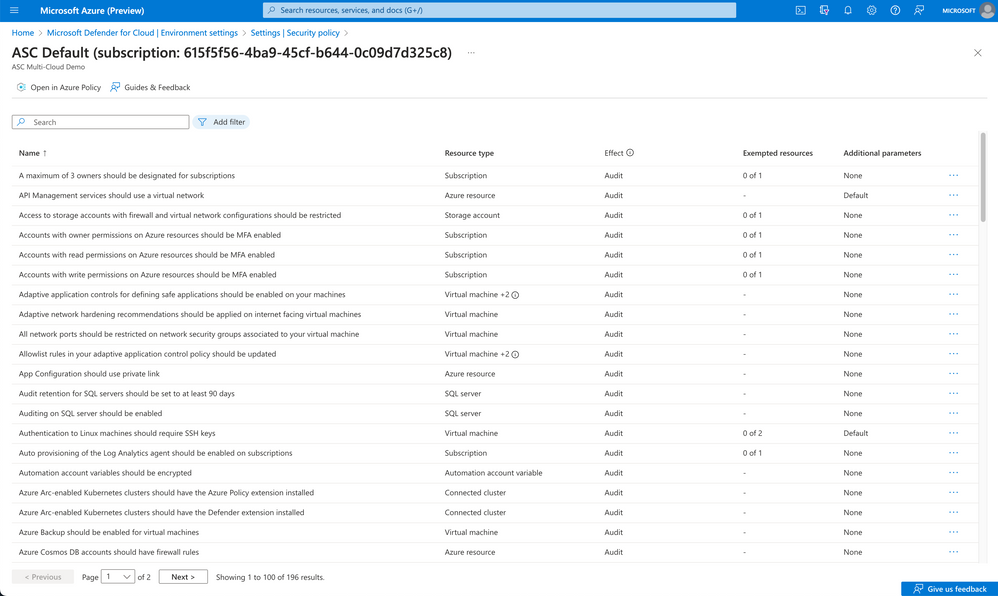Open the ellipsis next to the subscription title
Image resolution: width=998 pixels, height=596 pixels.
(470, 52)
